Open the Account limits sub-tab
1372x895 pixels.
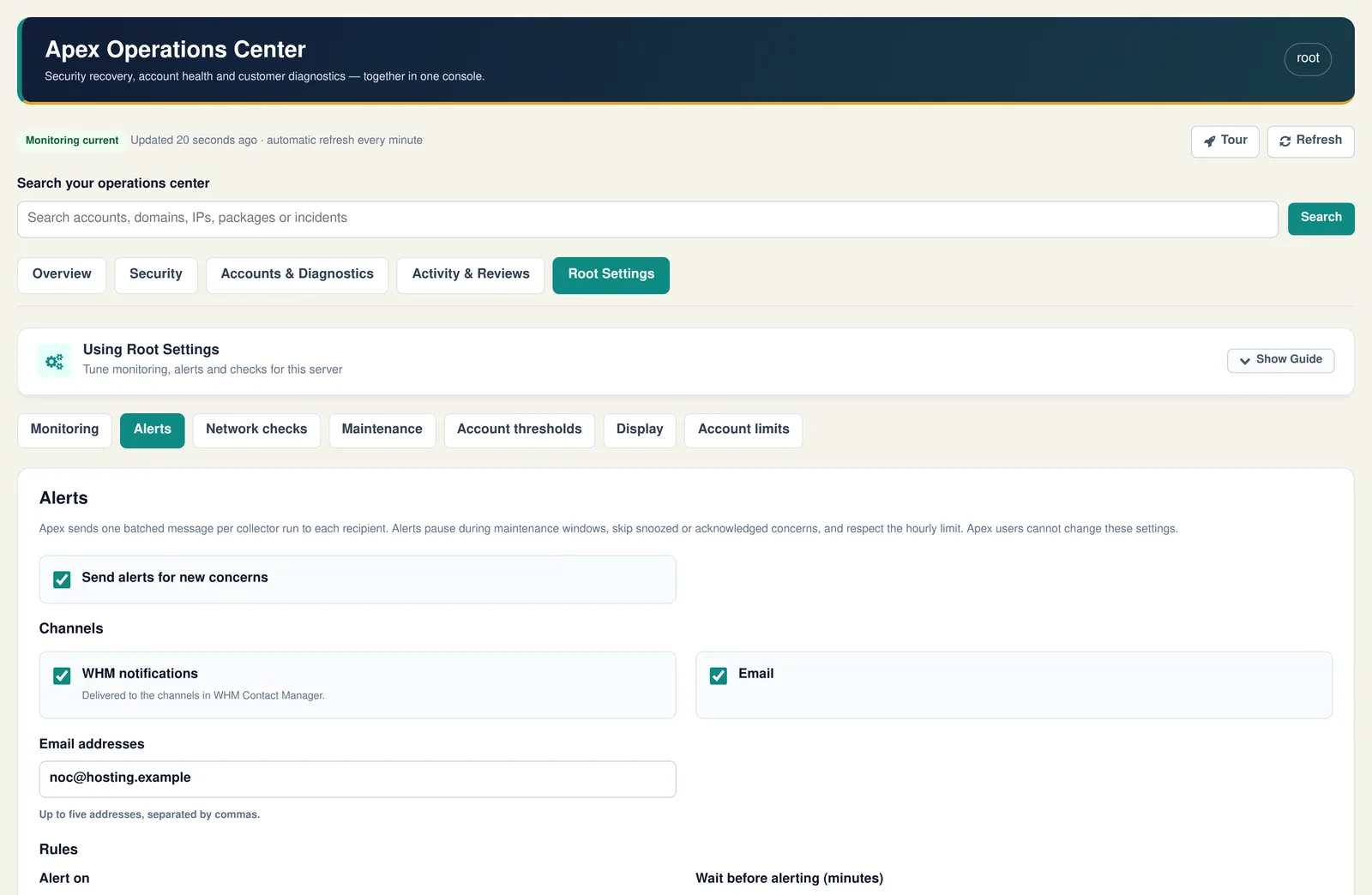pos(743,430)
